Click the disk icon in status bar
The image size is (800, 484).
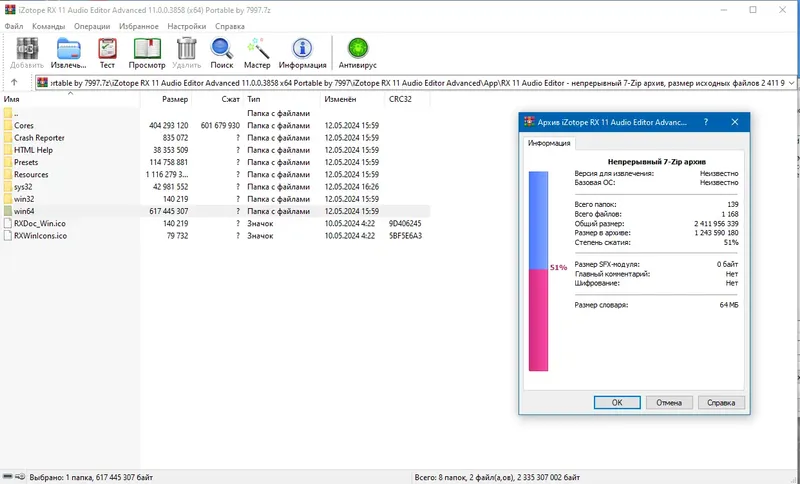8,477
